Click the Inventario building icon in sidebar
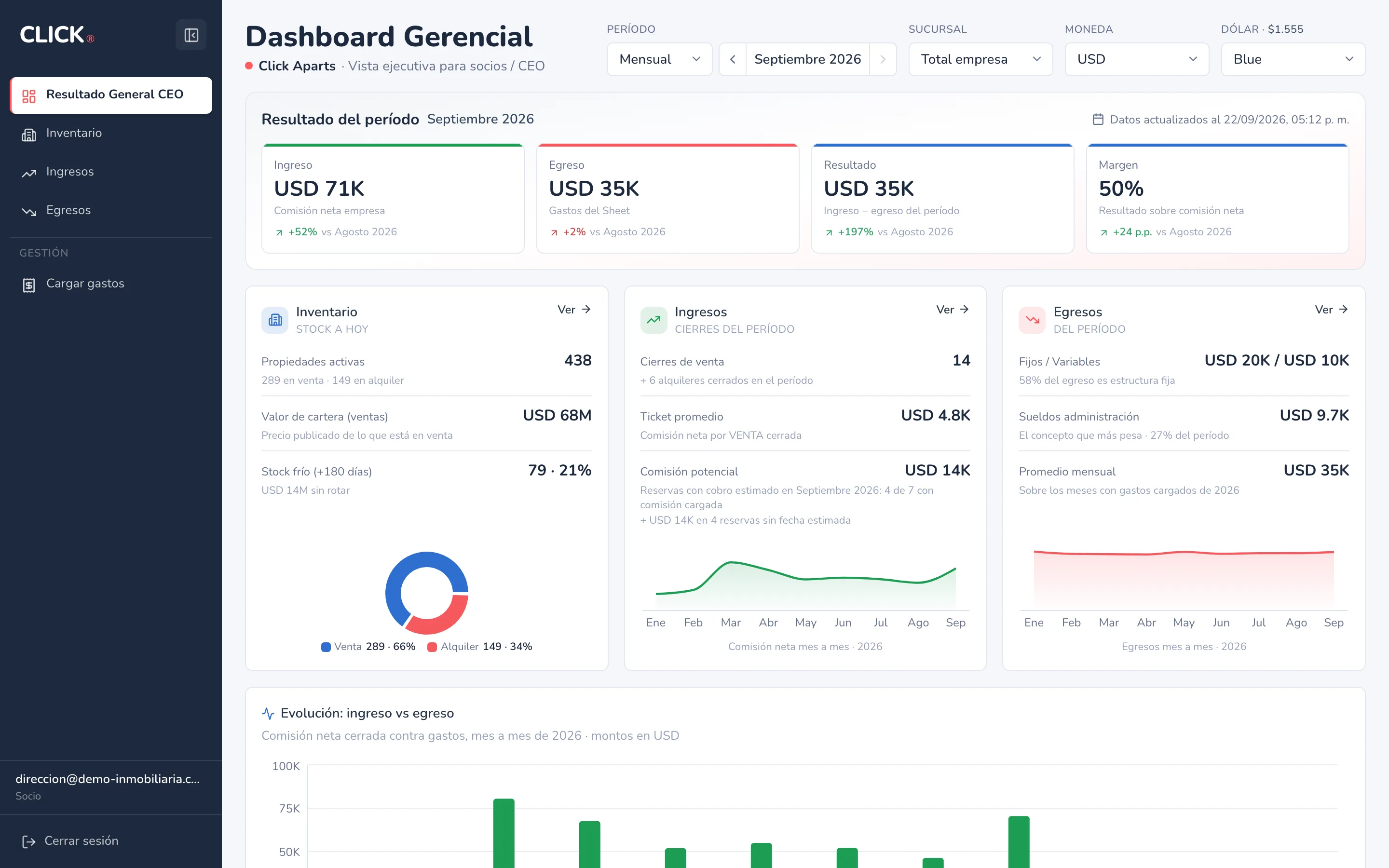The height and width of the screenshot is (868, 1389). 29,135
